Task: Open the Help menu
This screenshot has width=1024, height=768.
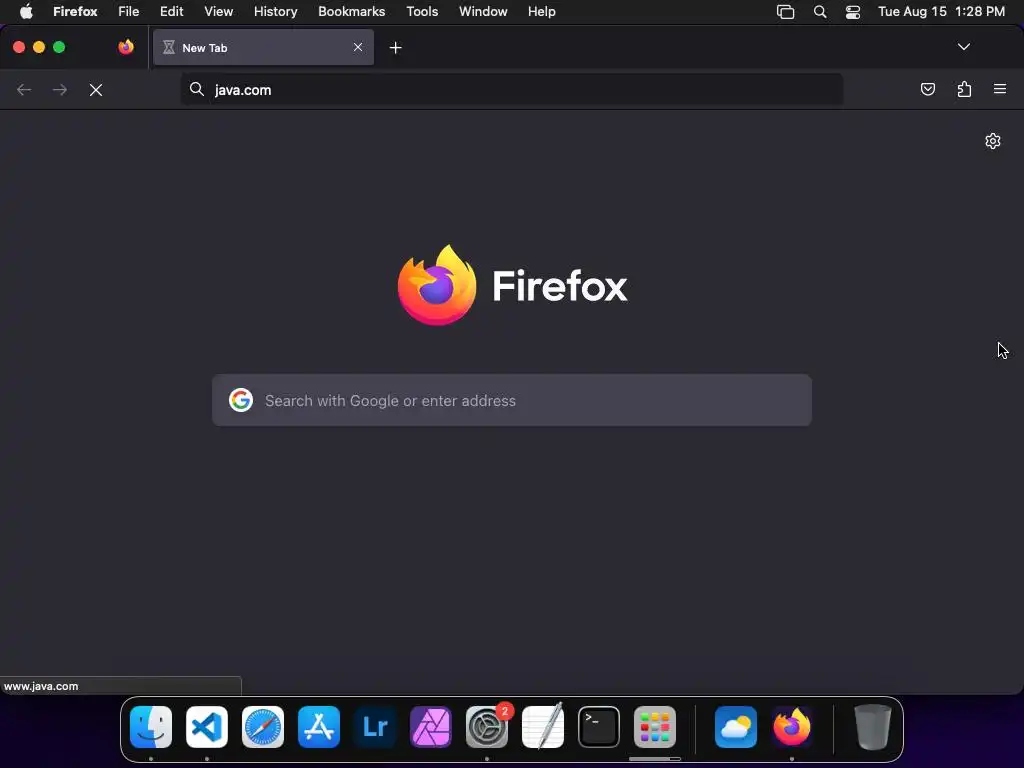Action: click(541, 12)
